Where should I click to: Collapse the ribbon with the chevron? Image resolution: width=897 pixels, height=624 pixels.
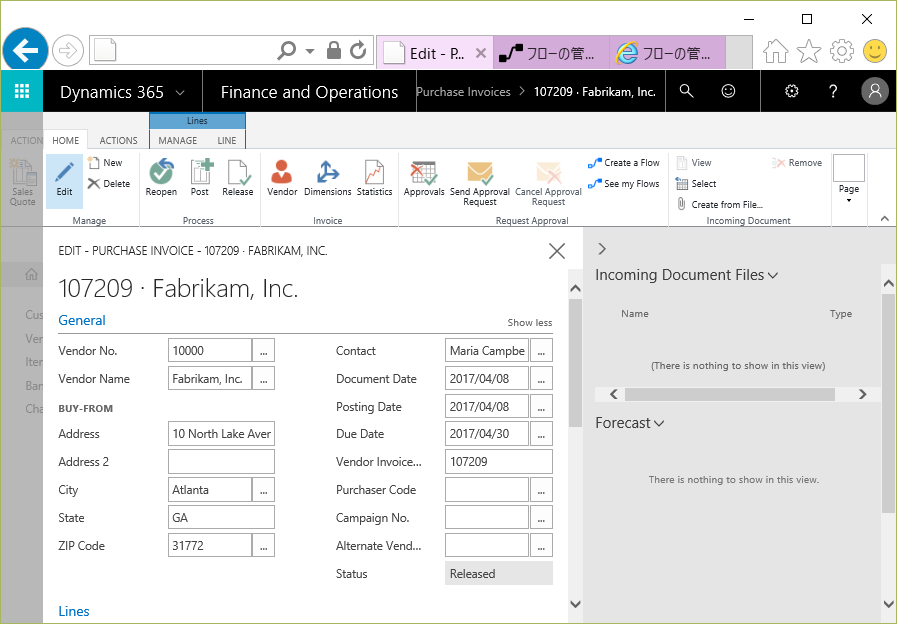click(x=884, y=218)
